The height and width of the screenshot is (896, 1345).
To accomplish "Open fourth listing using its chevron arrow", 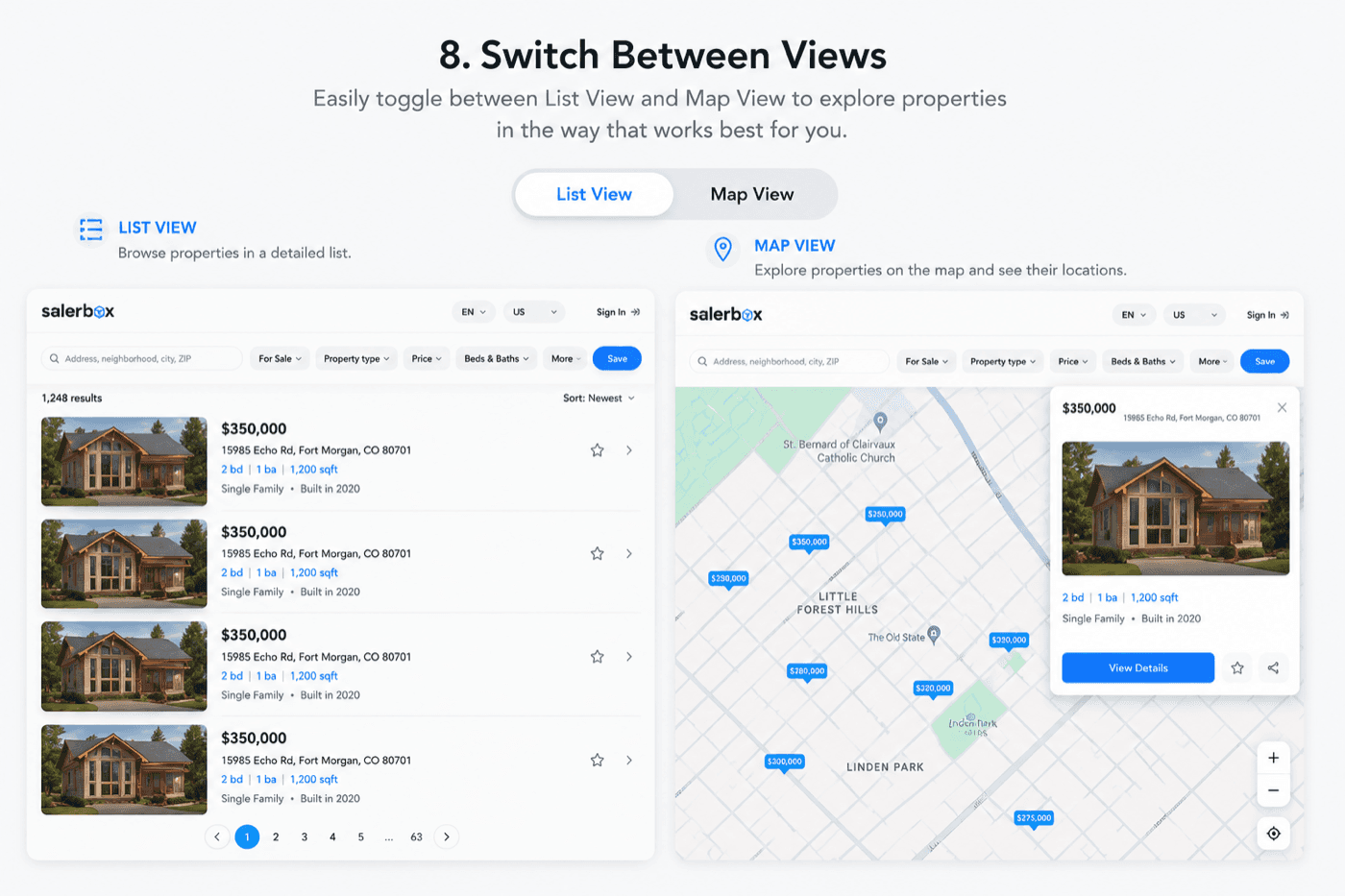I will pyautogui.click(x=629, y=761).
